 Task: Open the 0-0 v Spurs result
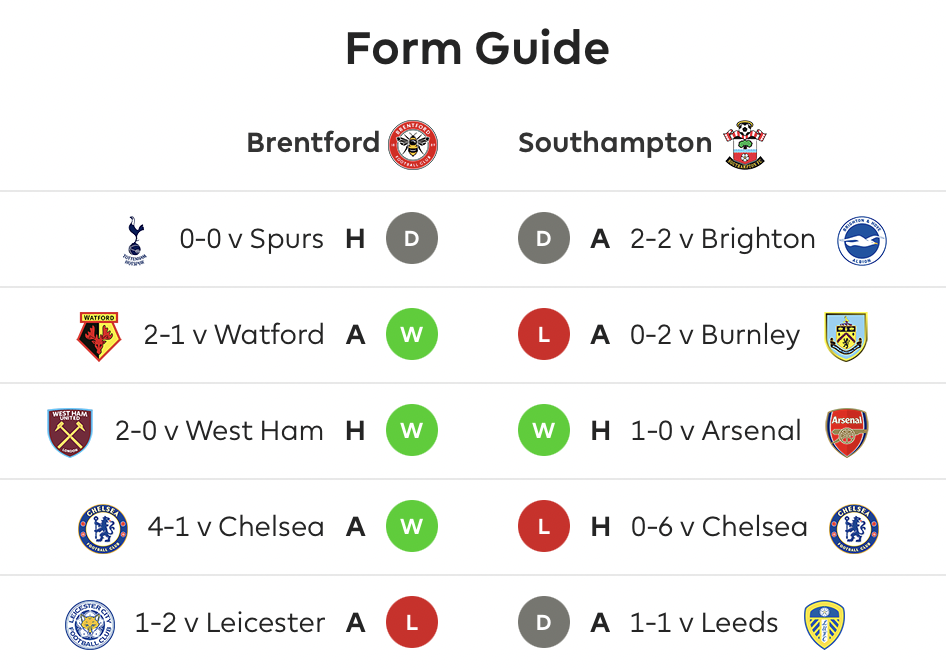pos(251,239)
